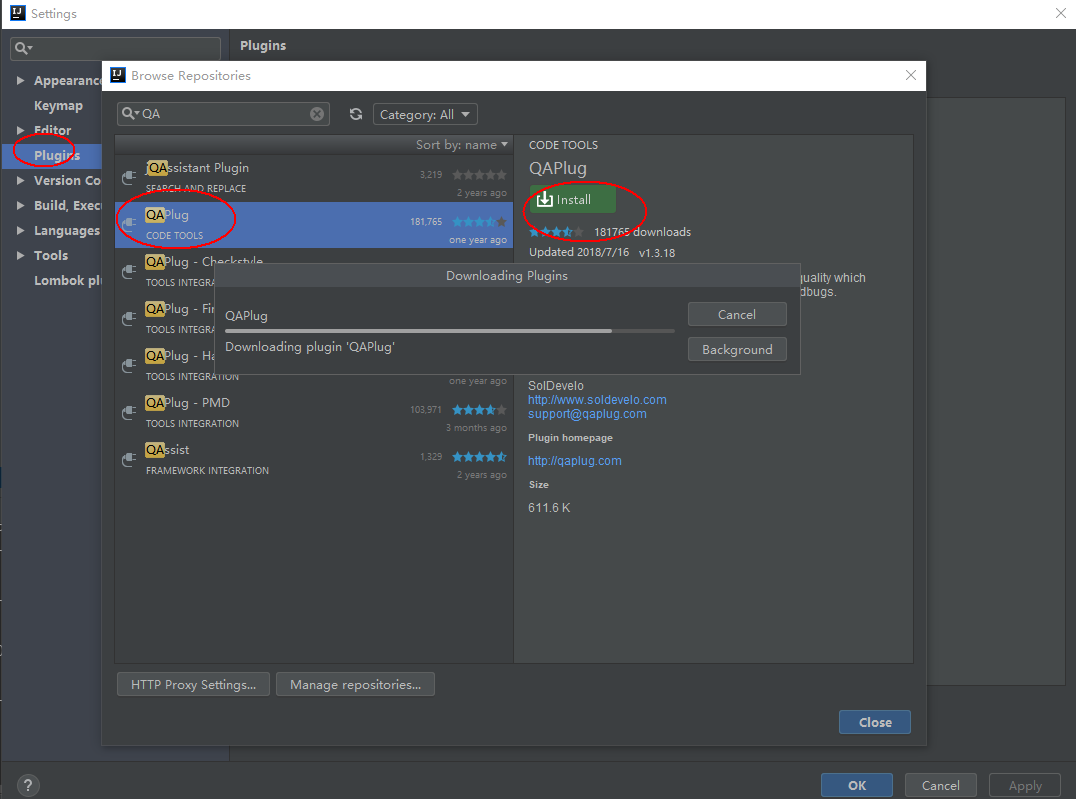The width and height of the screenshot is (1076, 799).
Task: Expand the Editor settings node
Action: coord(21,130)
